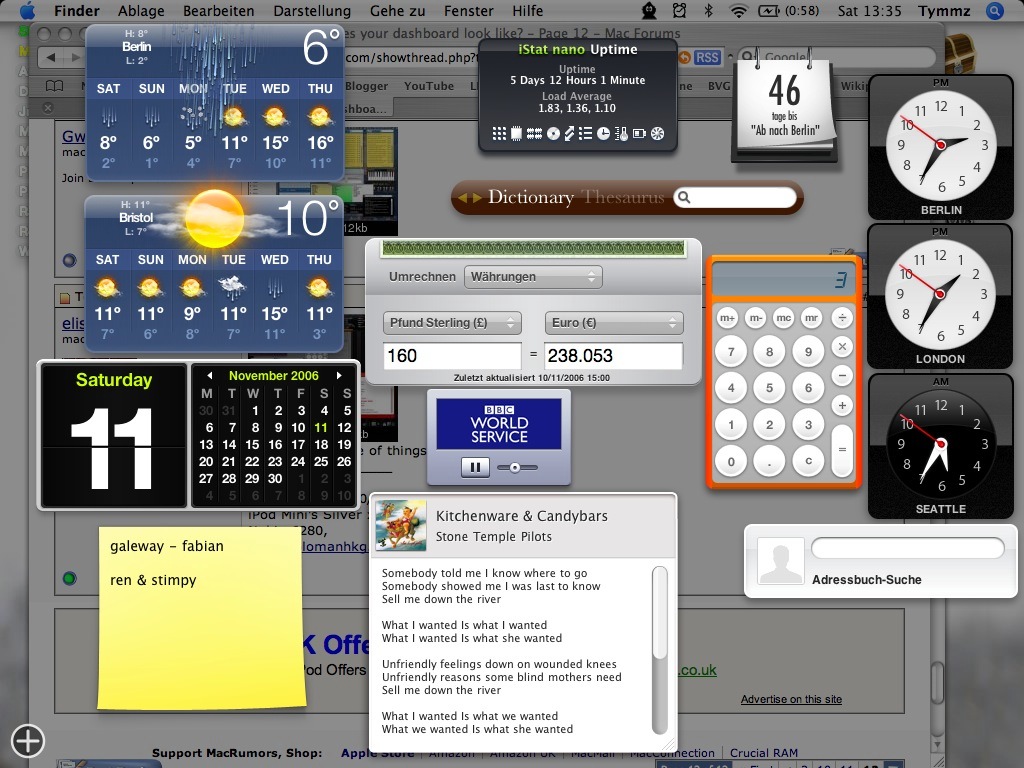The width and height of the screenshot is (1024, 768).
Task: Go to next month in calendar widget
Action: click(338, 376)
